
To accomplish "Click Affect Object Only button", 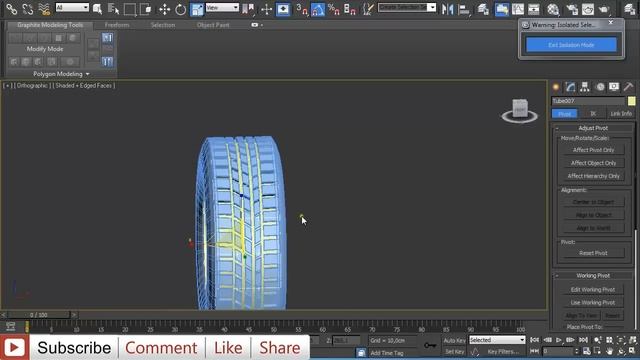I will click(593, 163).
